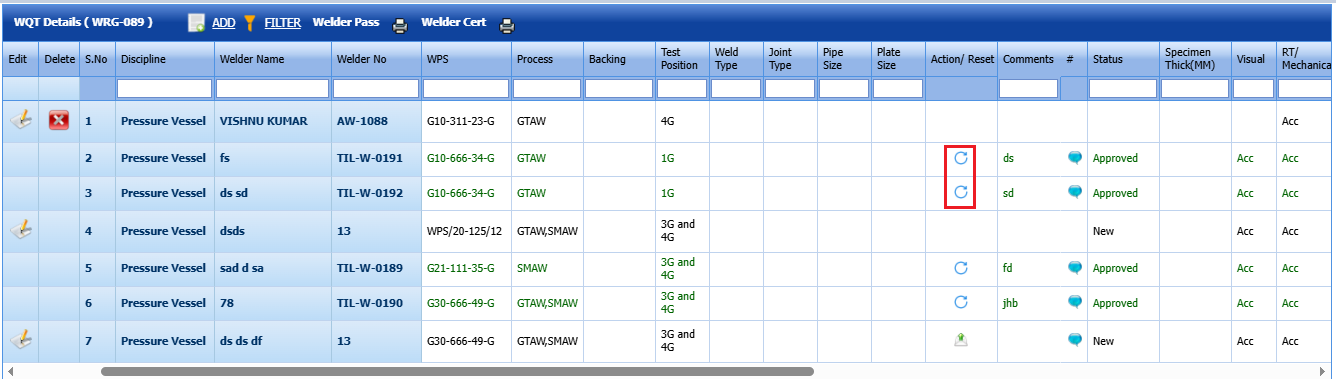Focus the Specimen Thick filter box
This screenshot has width=1336, height=379.
coord(1195,89)
